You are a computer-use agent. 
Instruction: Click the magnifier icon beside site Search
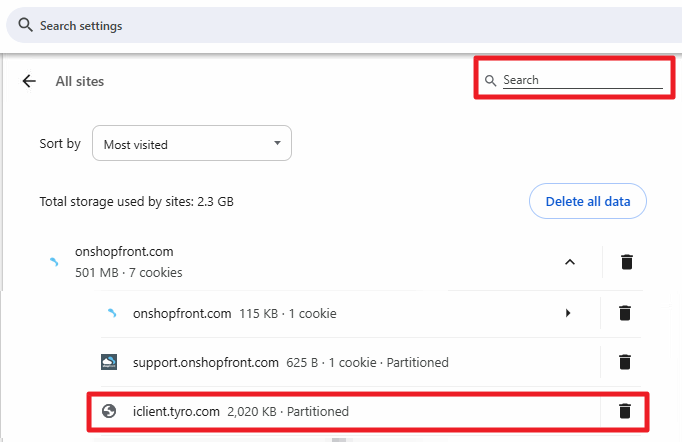click(x=490, y=80)
